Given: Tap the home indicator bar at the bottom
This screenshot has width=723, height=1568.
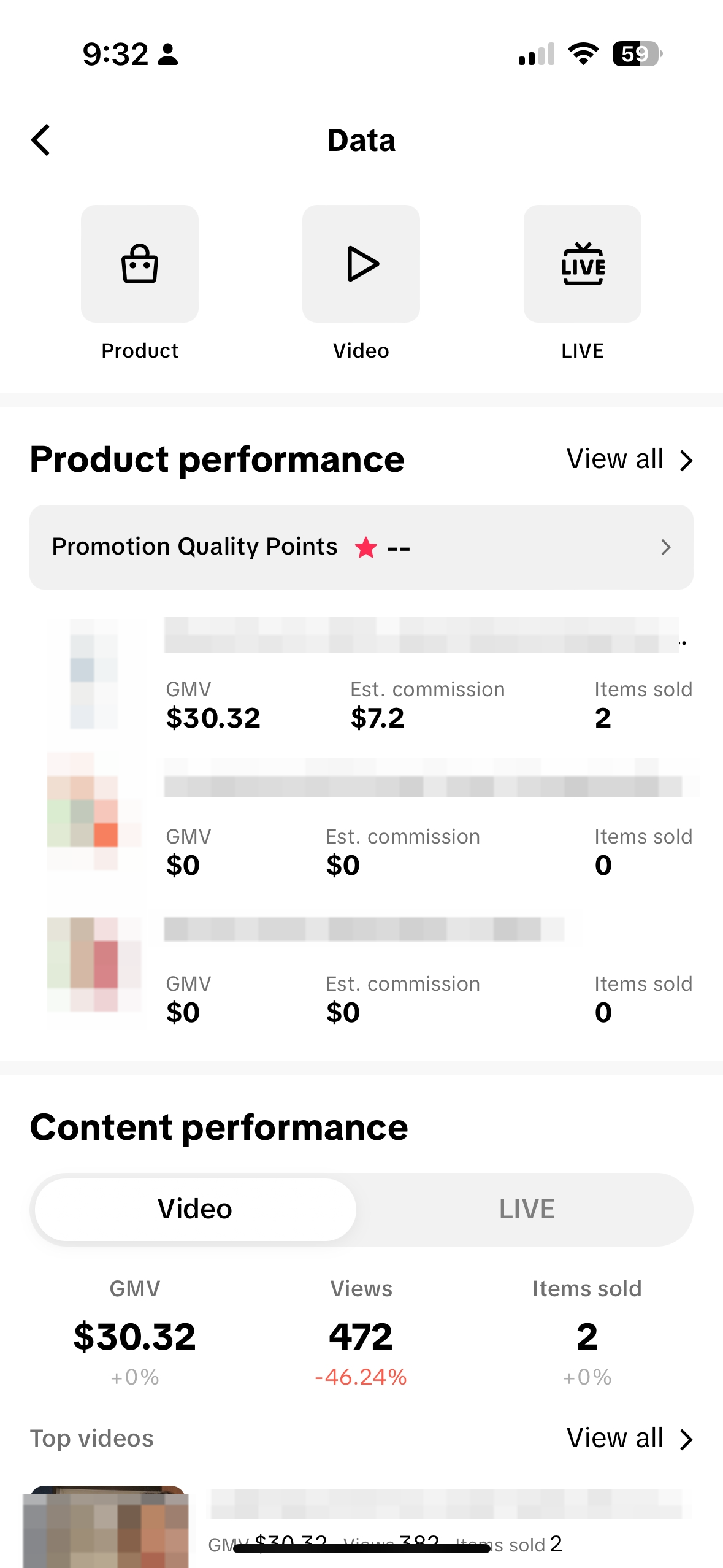Looking at the screenshot, I should click(x=361, y=1549).
